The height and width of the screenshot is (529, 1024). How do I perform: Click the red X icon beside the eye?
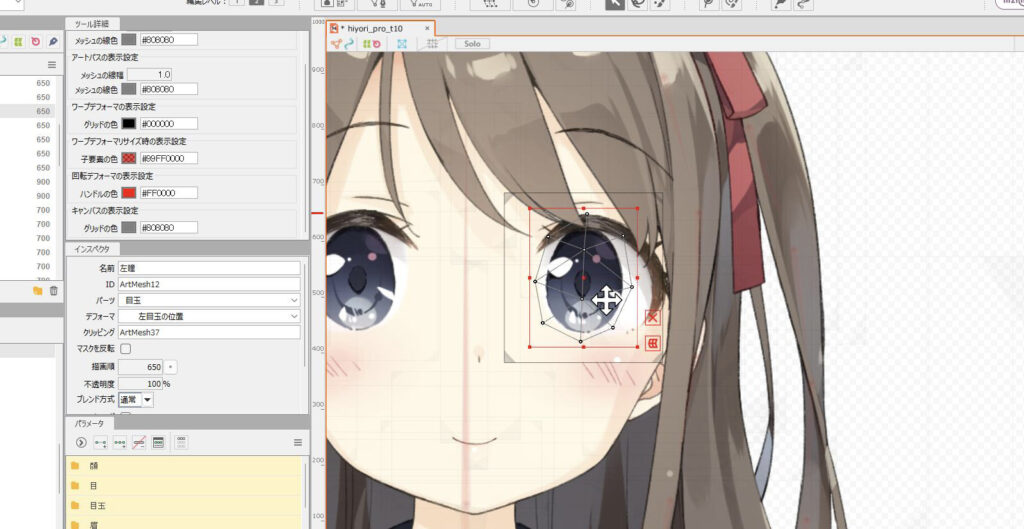click(x=652, y=317)
